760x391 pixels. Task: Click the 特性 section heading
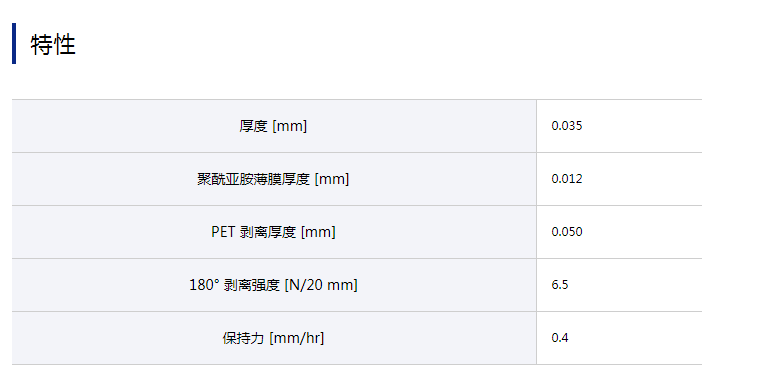53,45
